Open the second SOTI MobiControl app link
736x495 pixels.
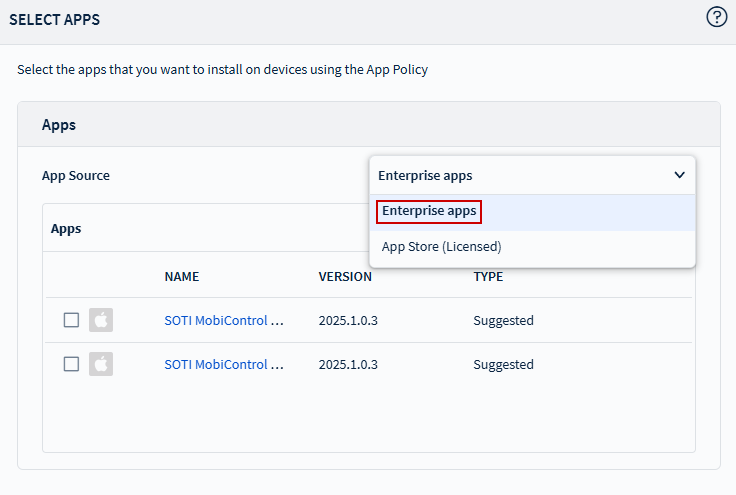pos(223,365)
